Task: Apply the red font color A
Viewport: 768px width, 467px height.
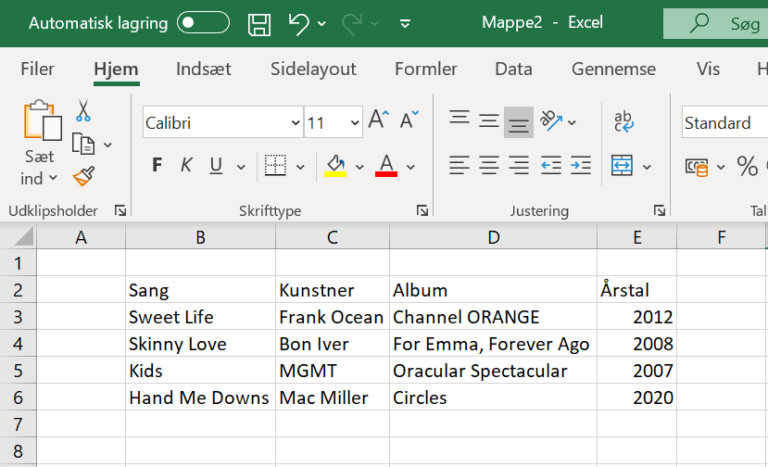Action: click(386, 166)
